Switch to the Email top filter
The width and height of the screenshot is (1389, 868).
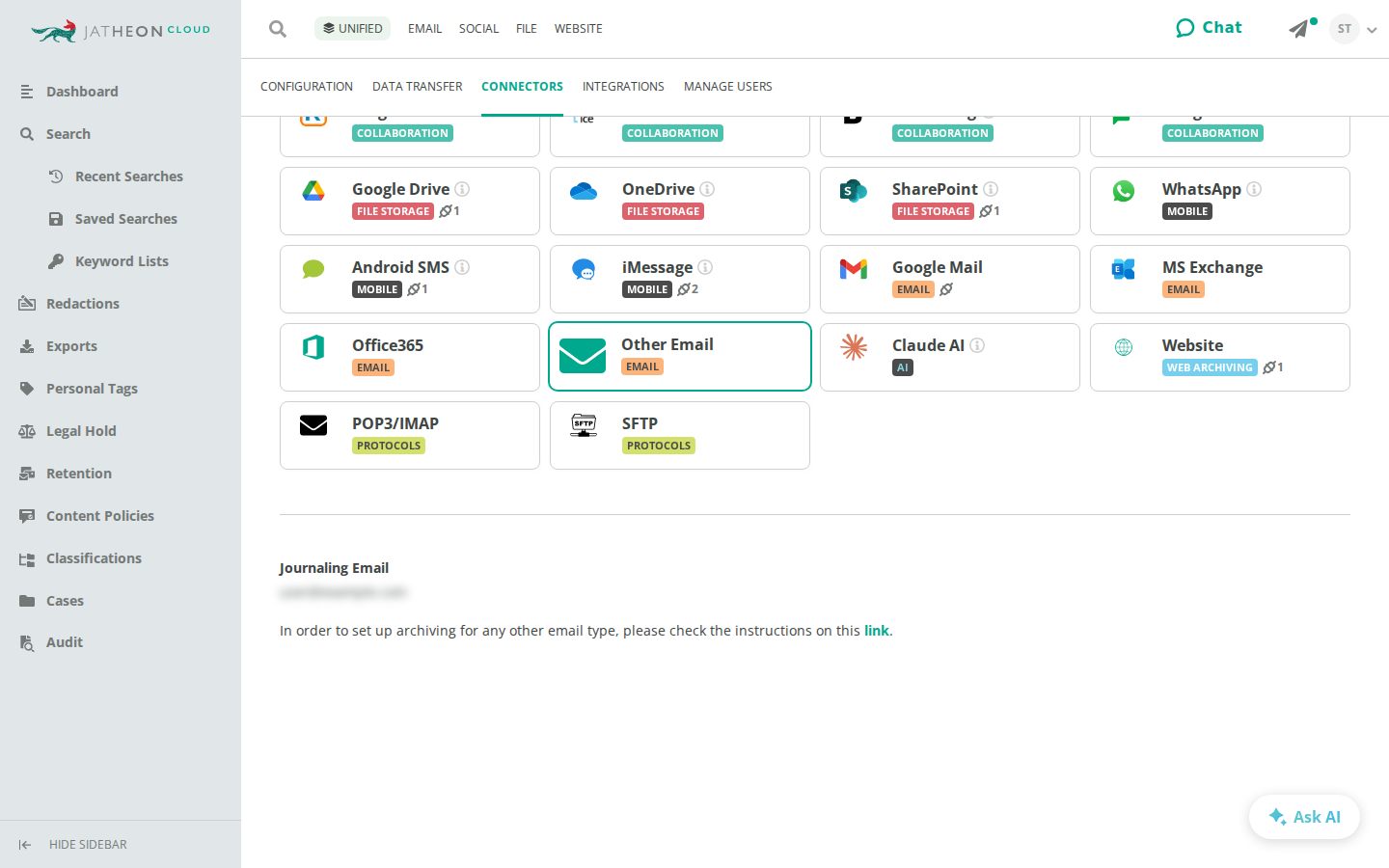click(424, 29)
